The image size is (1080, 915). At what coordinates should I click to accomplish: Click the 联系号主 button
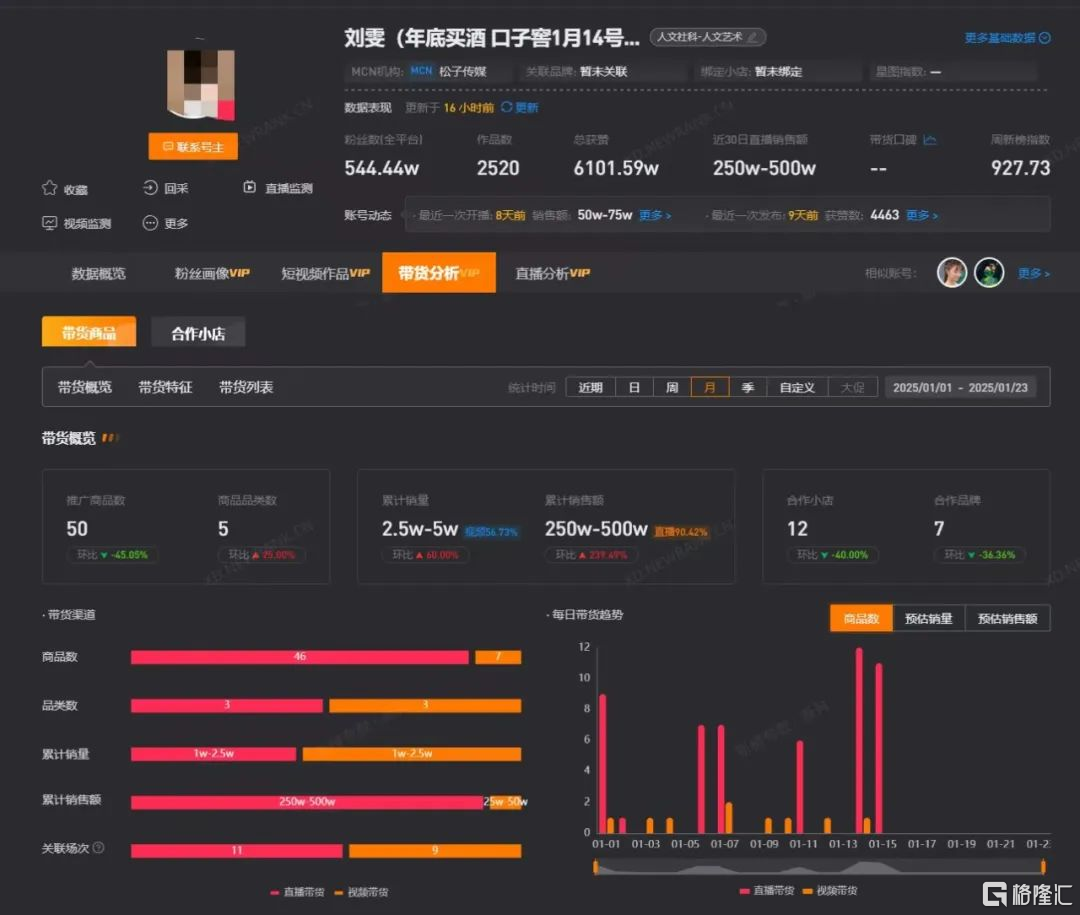tap(193, 146)
